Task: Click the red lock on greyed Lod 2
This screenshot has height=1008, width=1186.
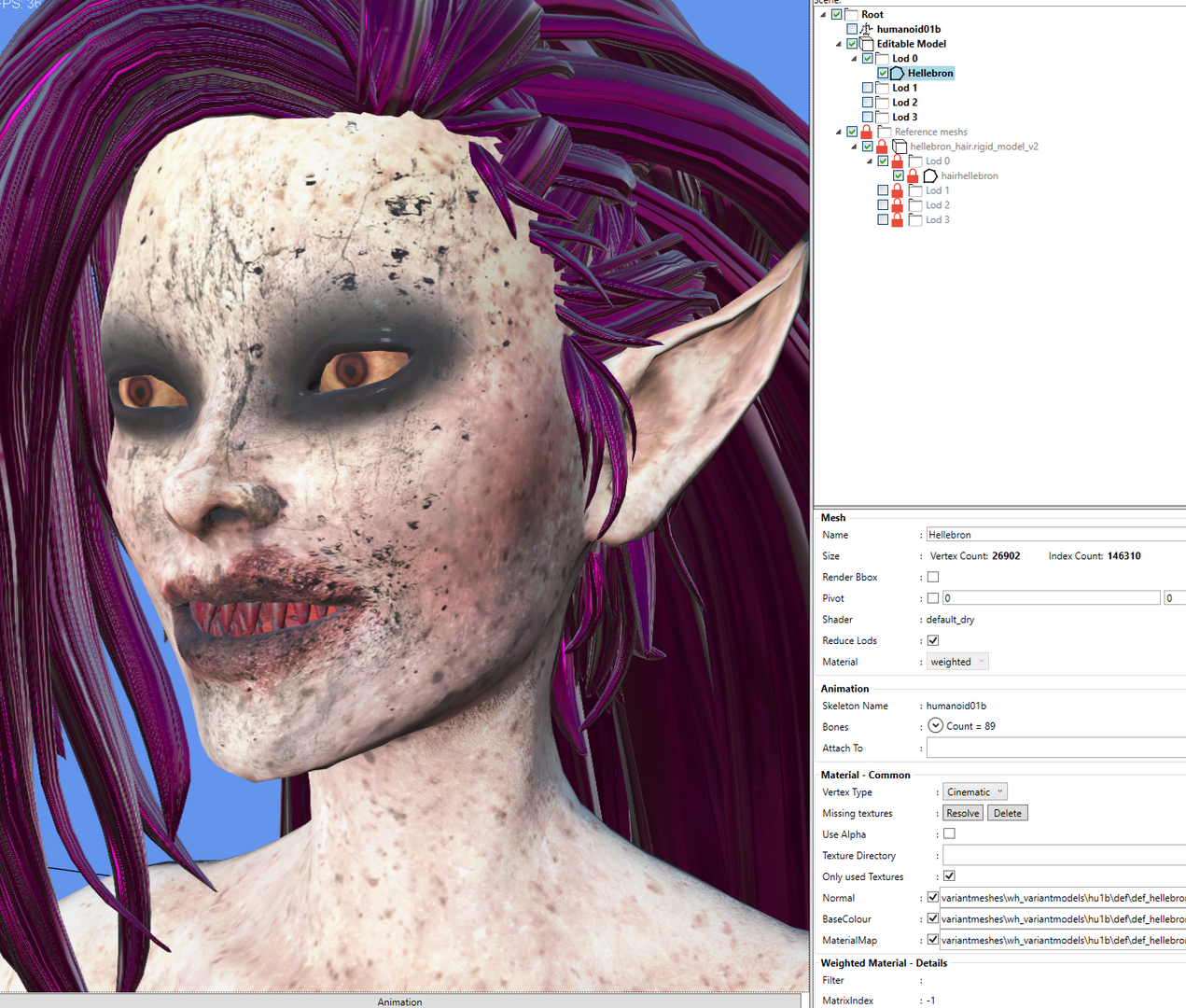Action: [898, 205]
